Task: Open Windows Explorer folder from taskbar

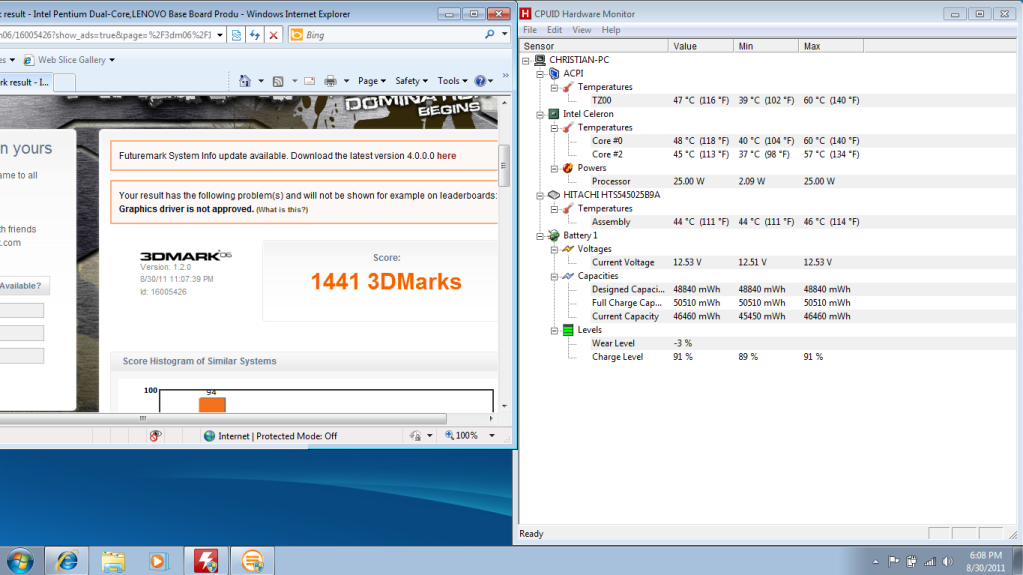Action: (113, 561)
